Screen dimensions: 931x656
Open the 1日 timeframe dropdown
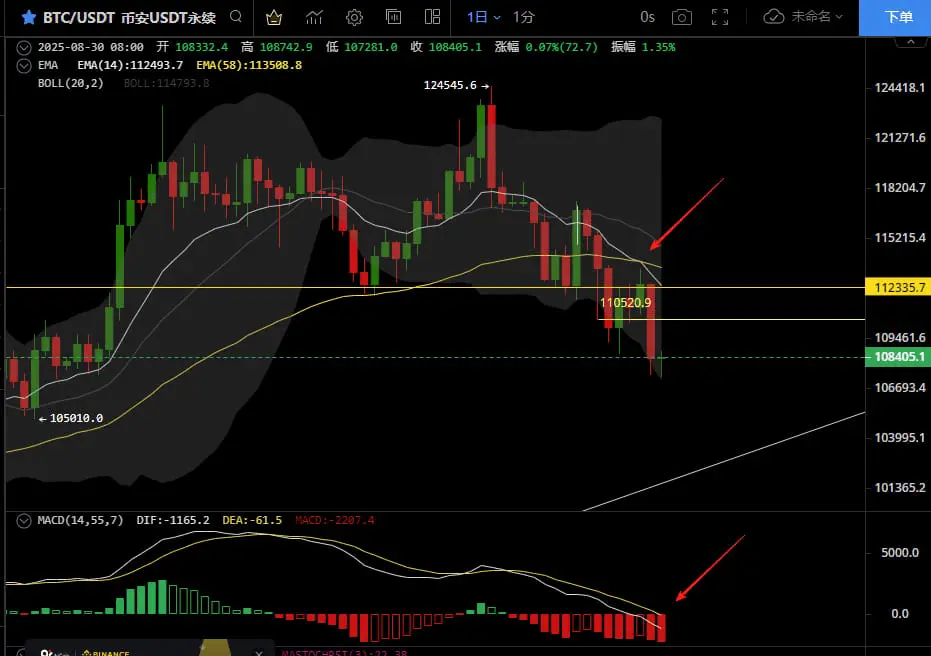click(483, 17)
